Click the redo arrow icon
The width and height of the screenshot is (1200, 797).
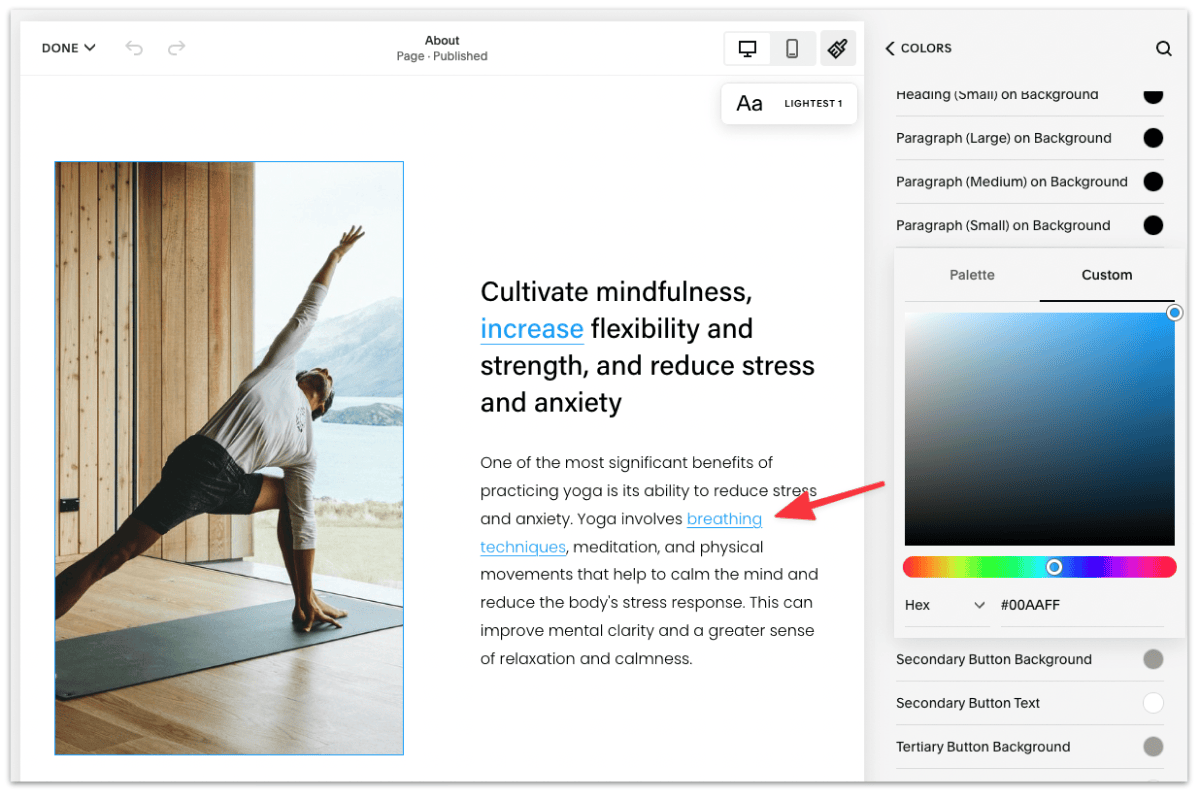point(176,47)
